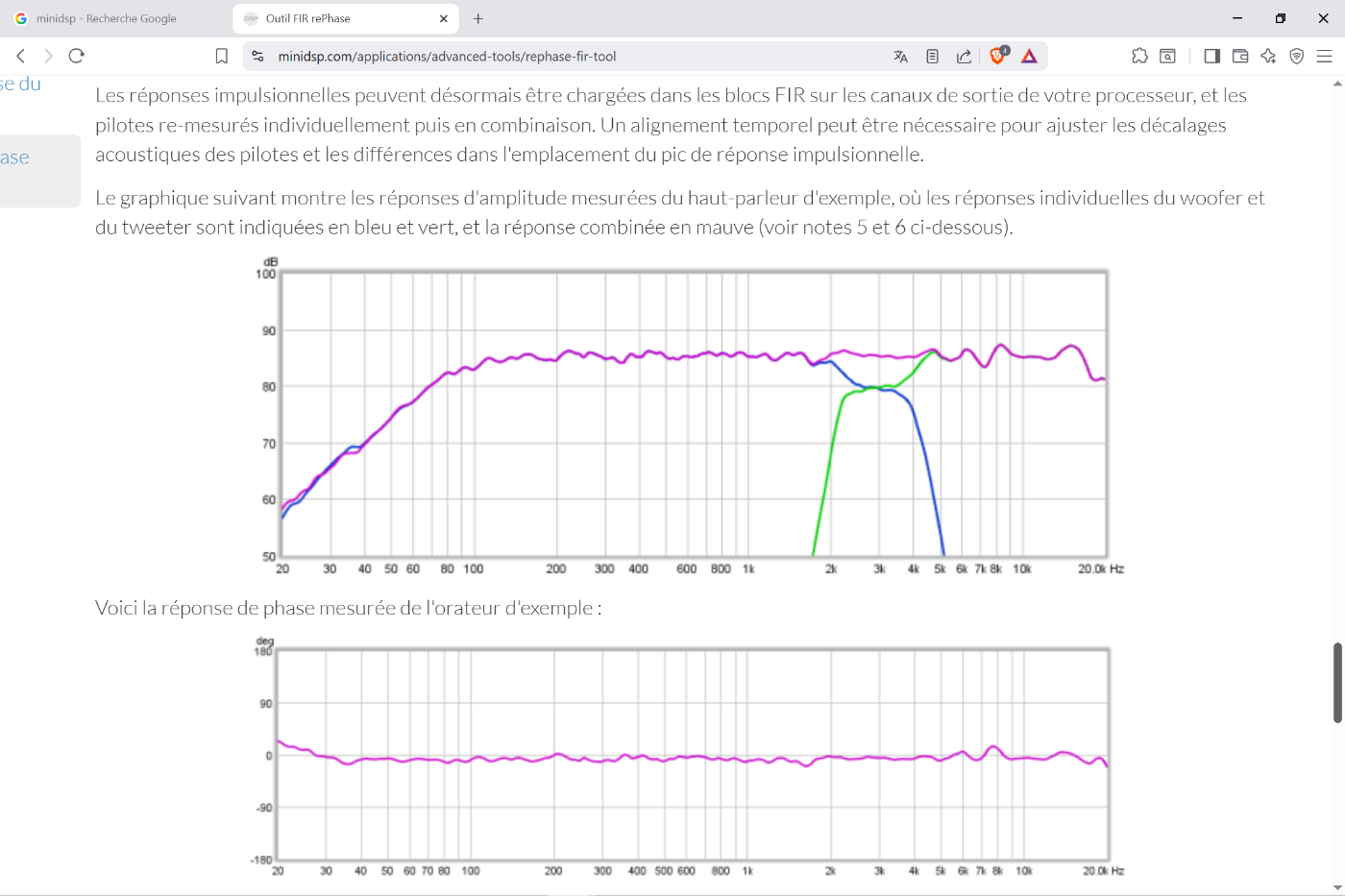
Task: Reload the current page
Action: coord(77,56)
